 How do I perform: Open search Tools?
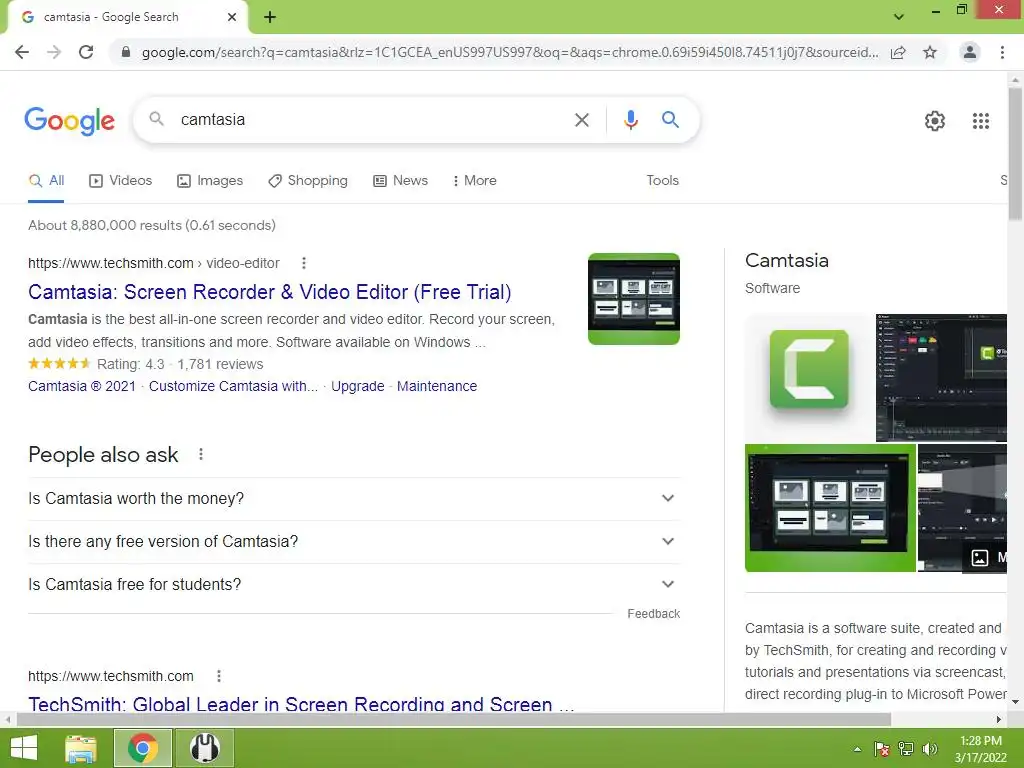(x=662, y=181)
